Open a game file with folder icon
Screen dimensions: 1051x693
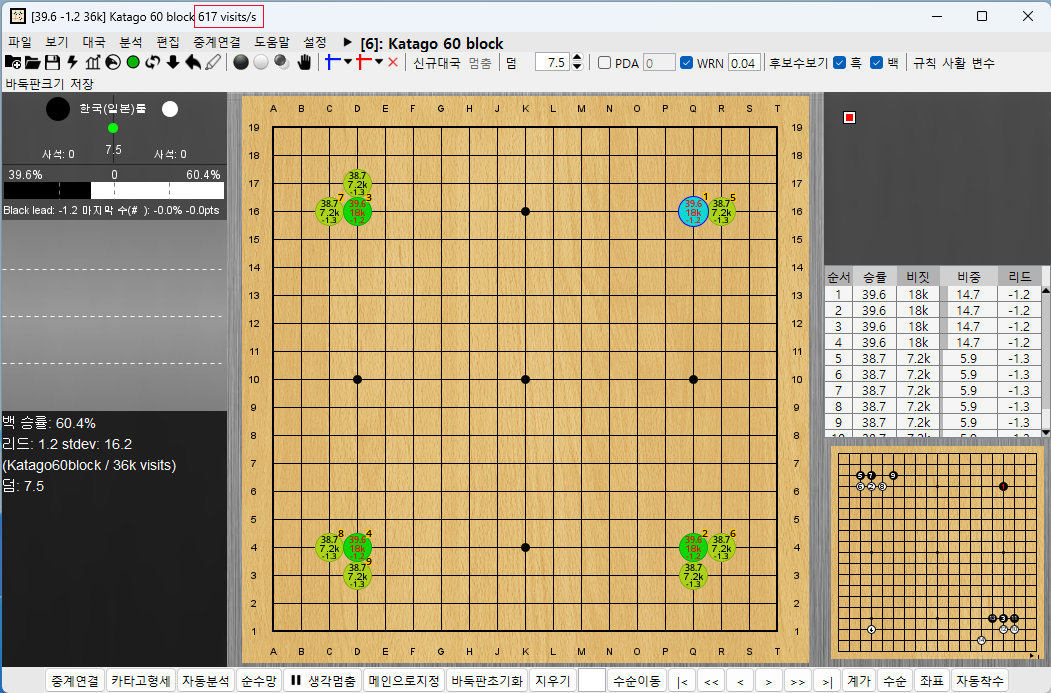pos(33,63)
